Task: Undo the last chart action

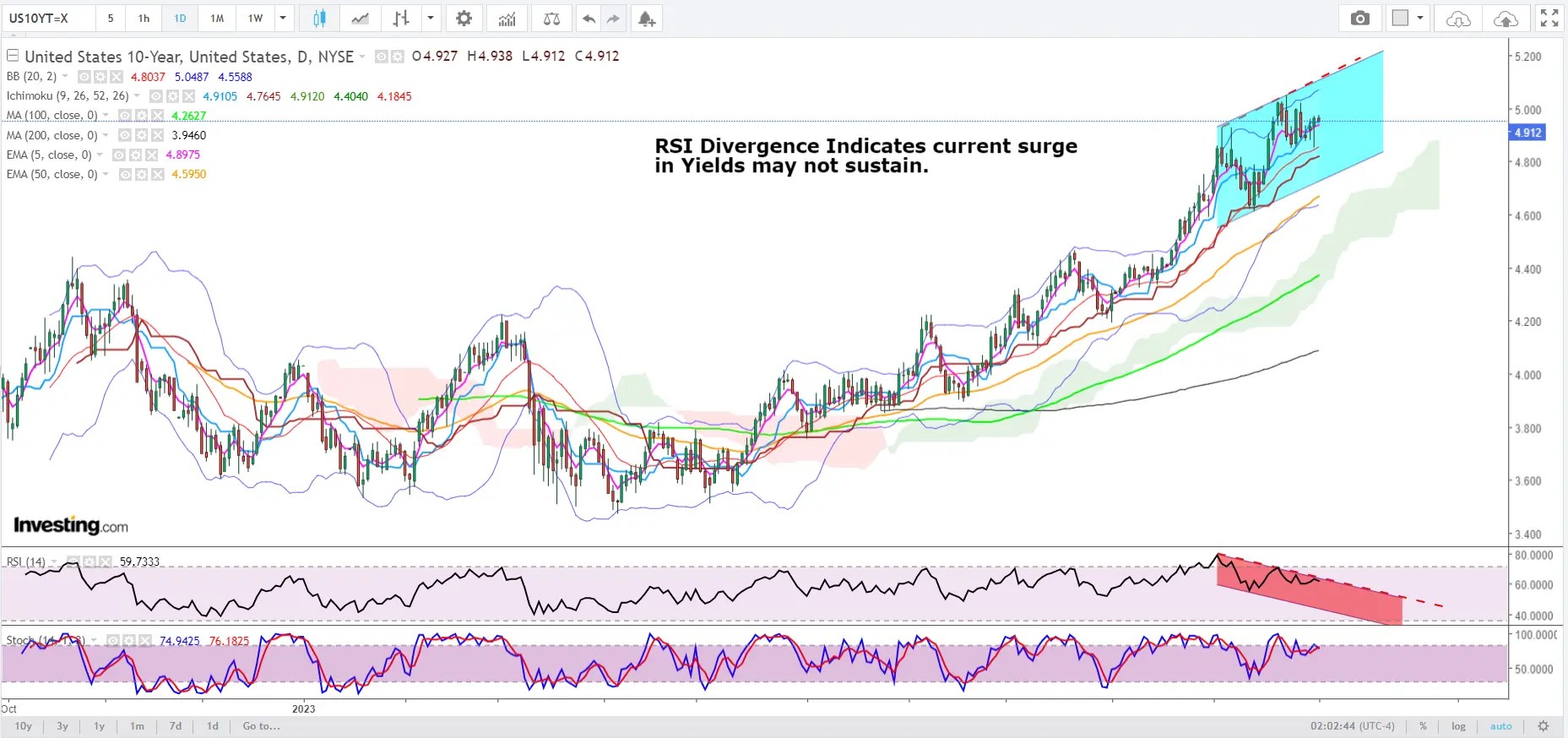Action: point(589,19)
